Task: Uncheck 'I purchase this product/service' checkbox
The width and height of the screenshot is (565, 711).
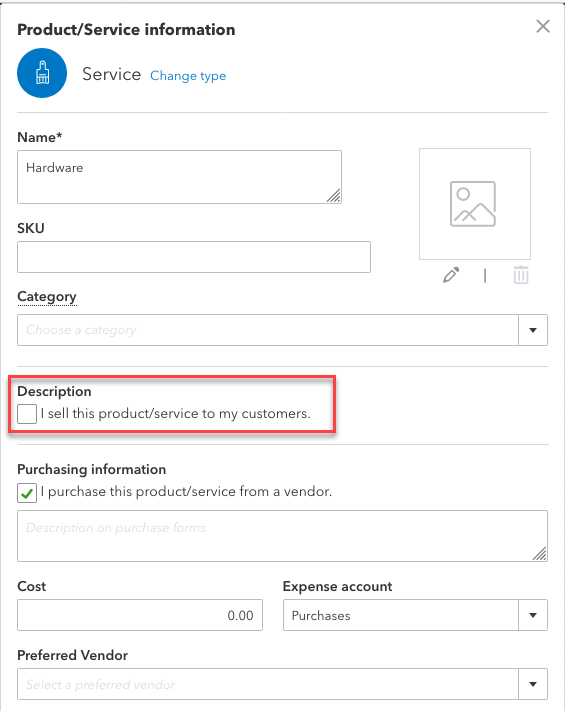Action: [27, 493]
